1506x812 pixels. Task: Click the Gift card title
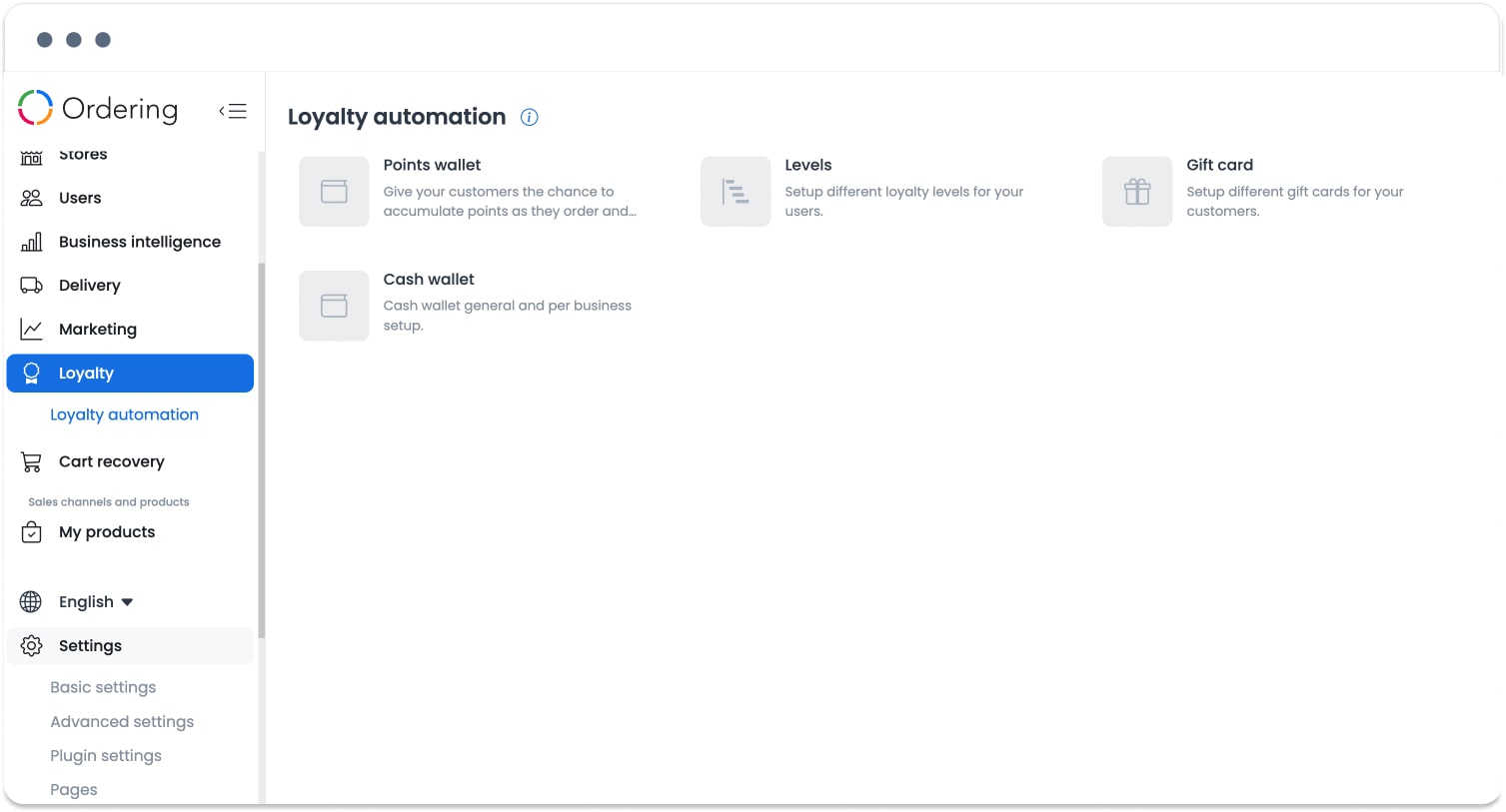point(1220,165)
